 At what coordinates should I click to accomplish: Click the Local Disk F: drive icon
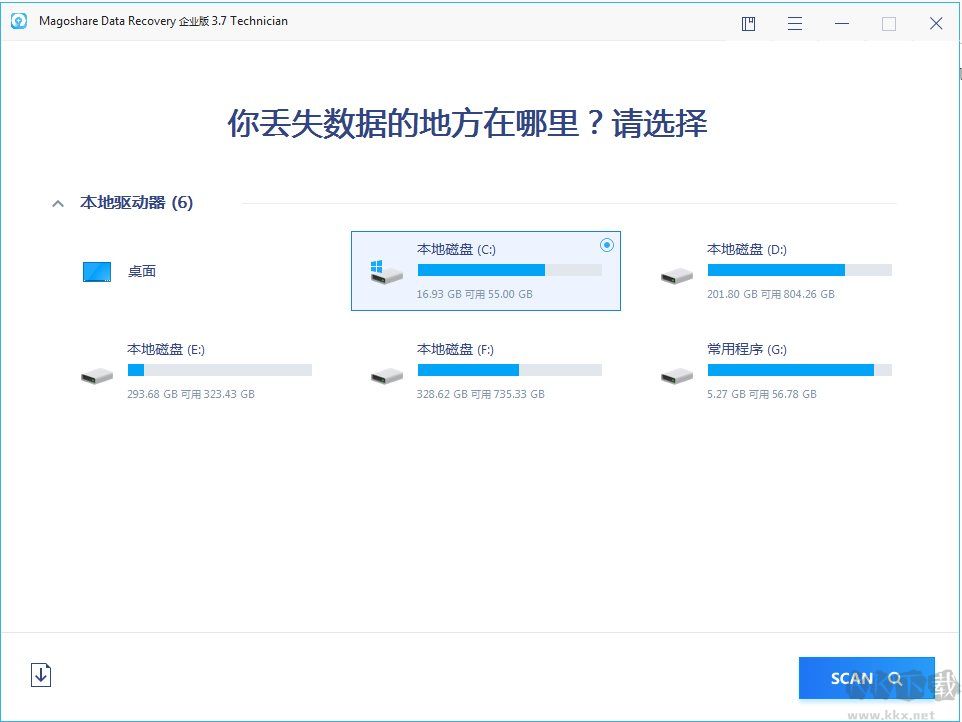point(387,374)
